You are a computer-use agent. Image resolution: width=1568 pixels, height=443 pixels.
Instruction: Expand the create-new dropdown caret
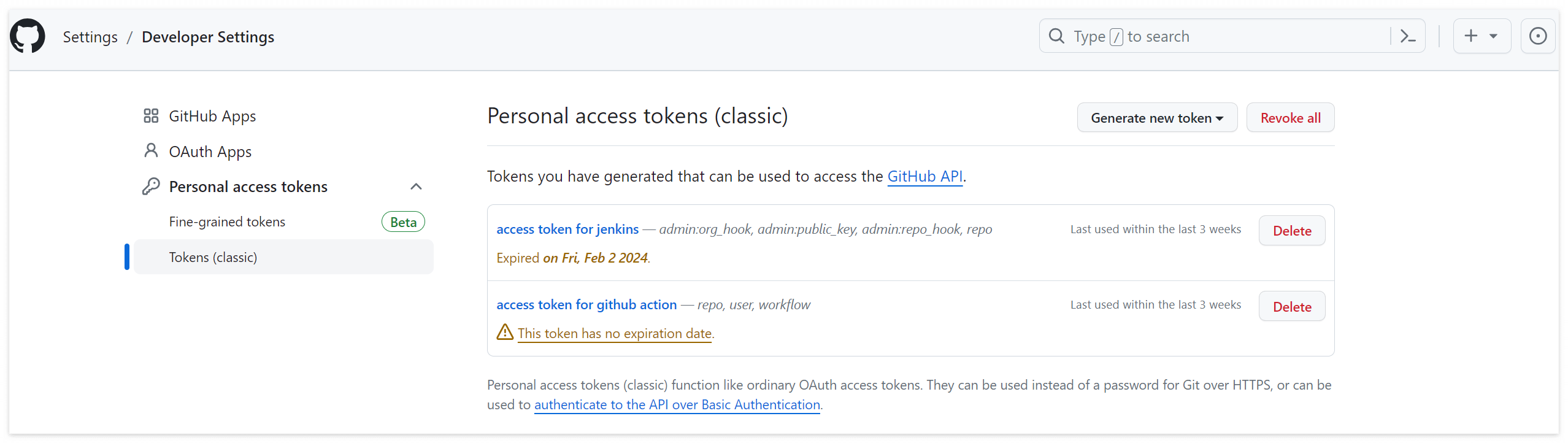(1493, 36)
